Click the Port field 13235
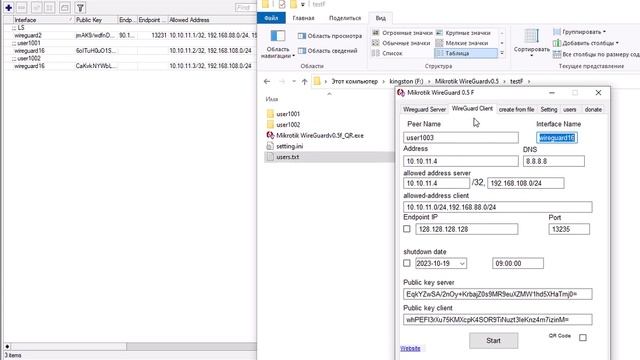Screen dimensions: 640x360 pos(569,229)
